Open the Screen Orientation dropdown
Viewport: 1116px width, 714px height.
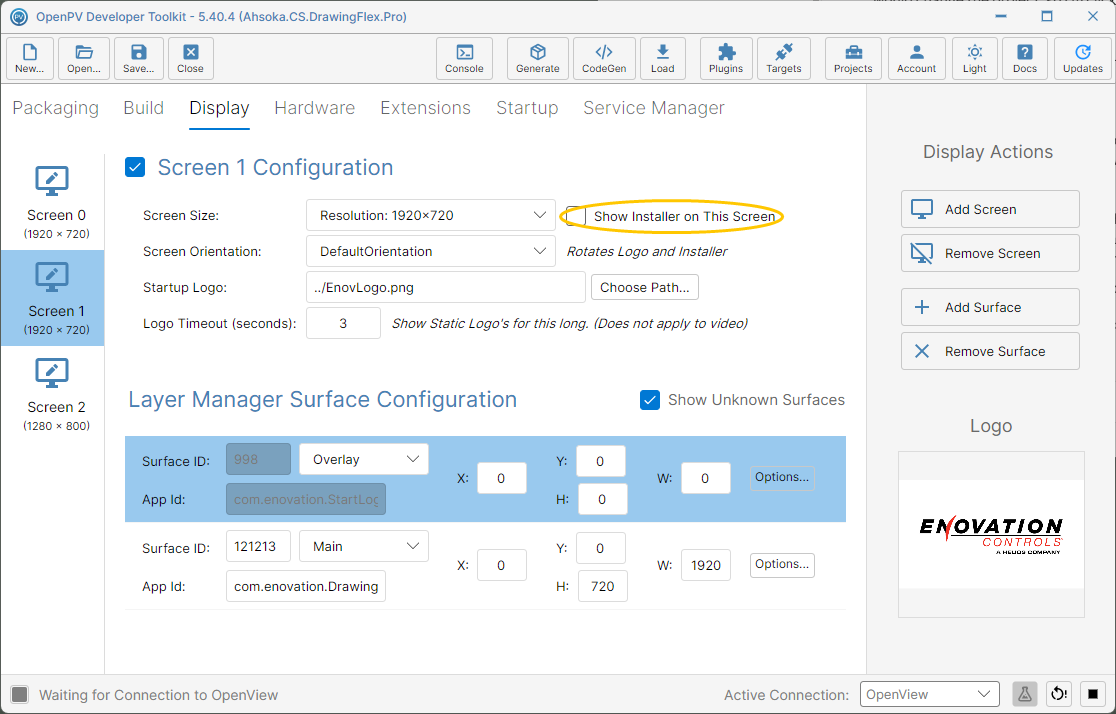431,251
